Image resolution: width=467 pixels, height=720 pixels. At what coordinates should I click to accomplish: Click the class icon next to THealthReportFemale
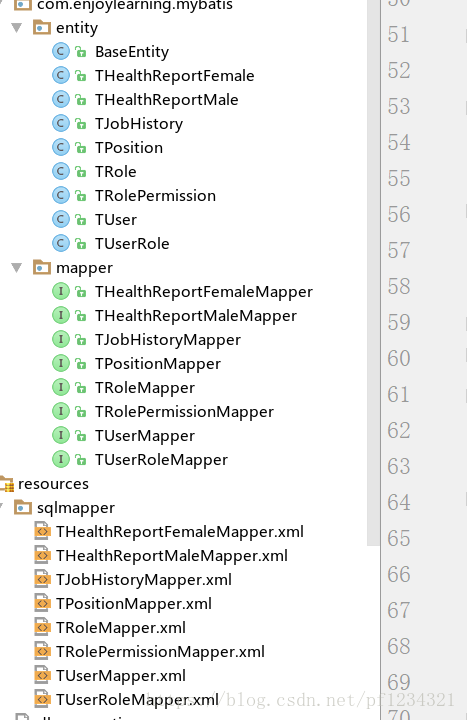pos(61,75)
